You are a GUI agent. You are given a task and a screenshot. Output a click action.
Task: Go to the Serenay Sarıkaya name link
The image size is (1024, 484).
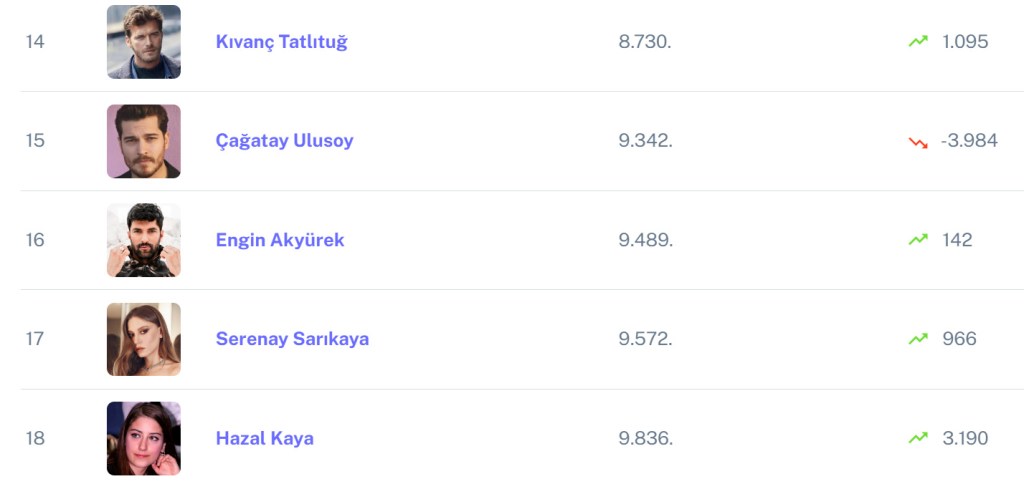click(x=292, y=339)
